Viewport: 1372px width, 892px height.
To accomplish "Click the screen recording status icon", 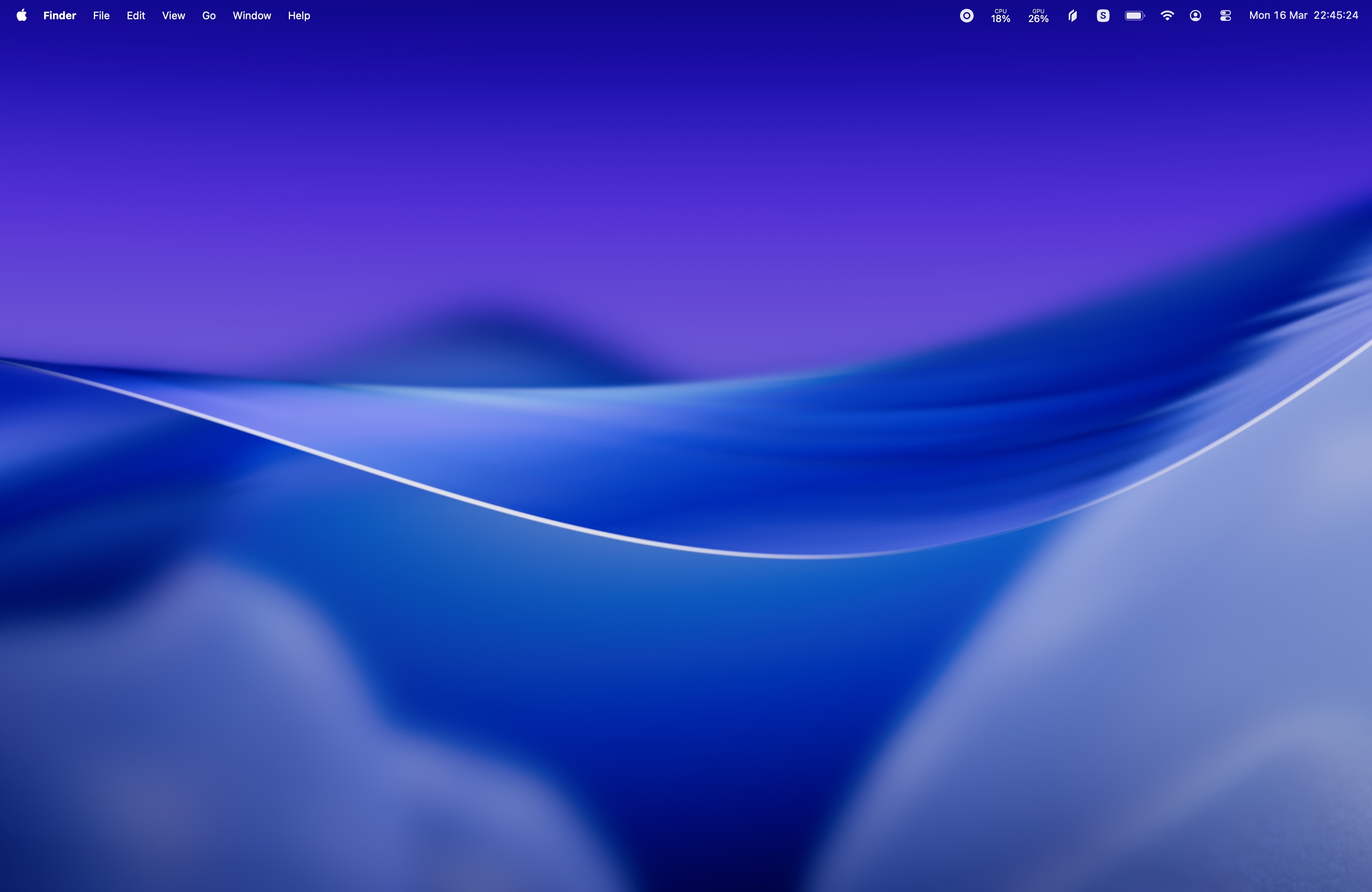I will 967,16.
